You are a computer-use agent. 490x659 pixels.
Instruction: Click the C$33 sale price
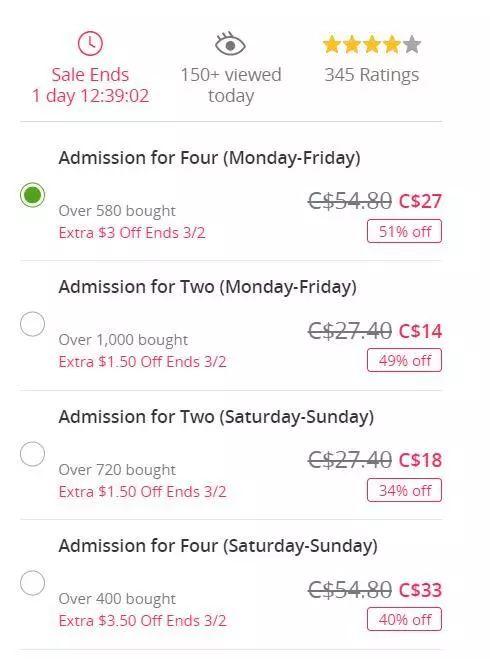tap(420, 590)
